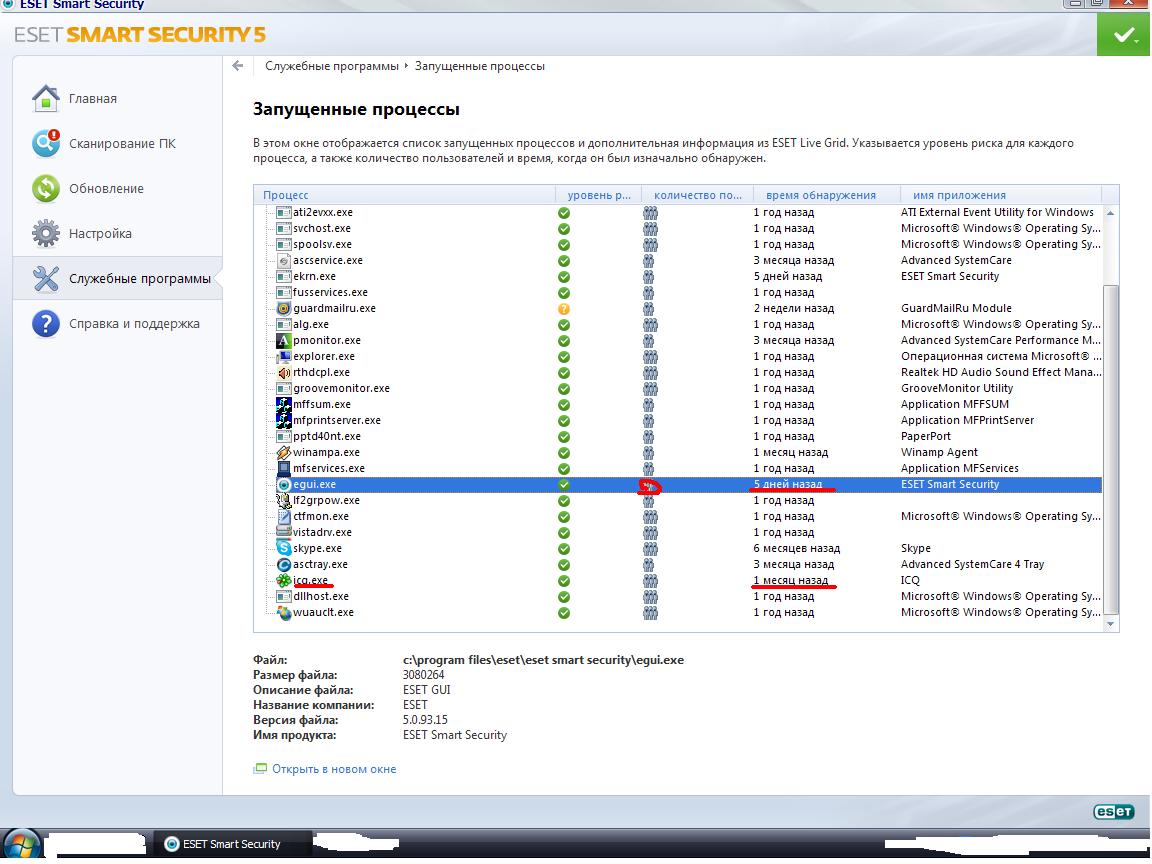Go to Сканирование ПК section
This screenshot has height=864, width=1152.
coord(122,144)
